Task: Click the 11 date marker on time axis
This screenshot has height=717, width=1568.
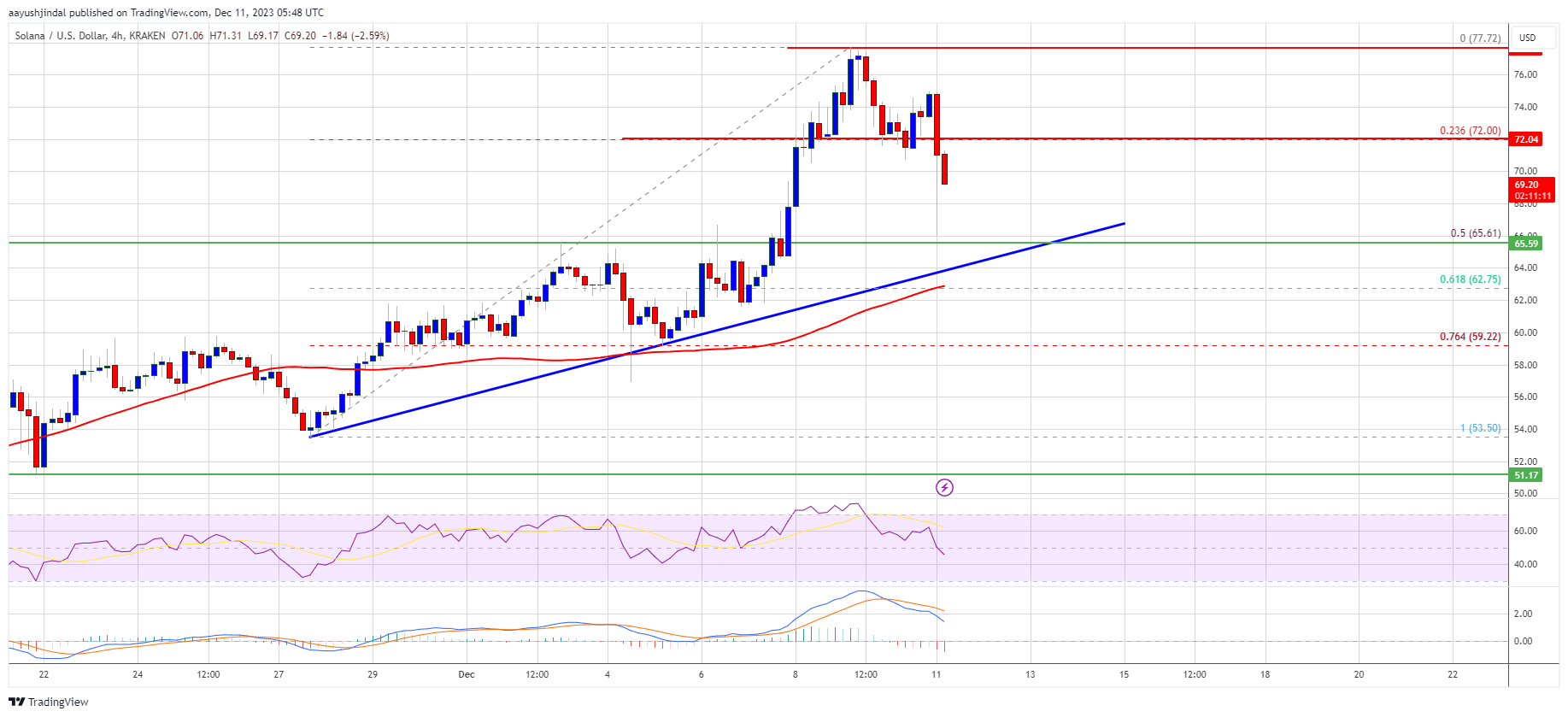Action: click(x=937, y=674)
